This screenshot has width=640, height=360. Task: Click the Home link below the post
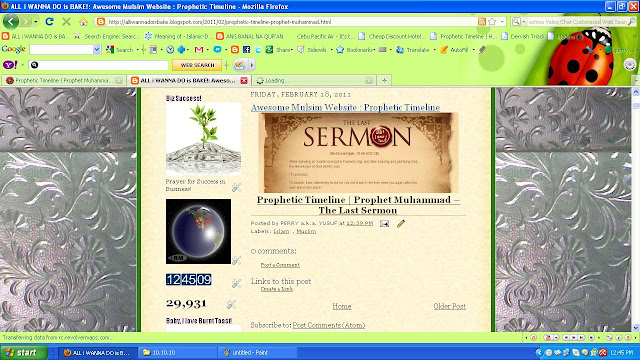342,306
